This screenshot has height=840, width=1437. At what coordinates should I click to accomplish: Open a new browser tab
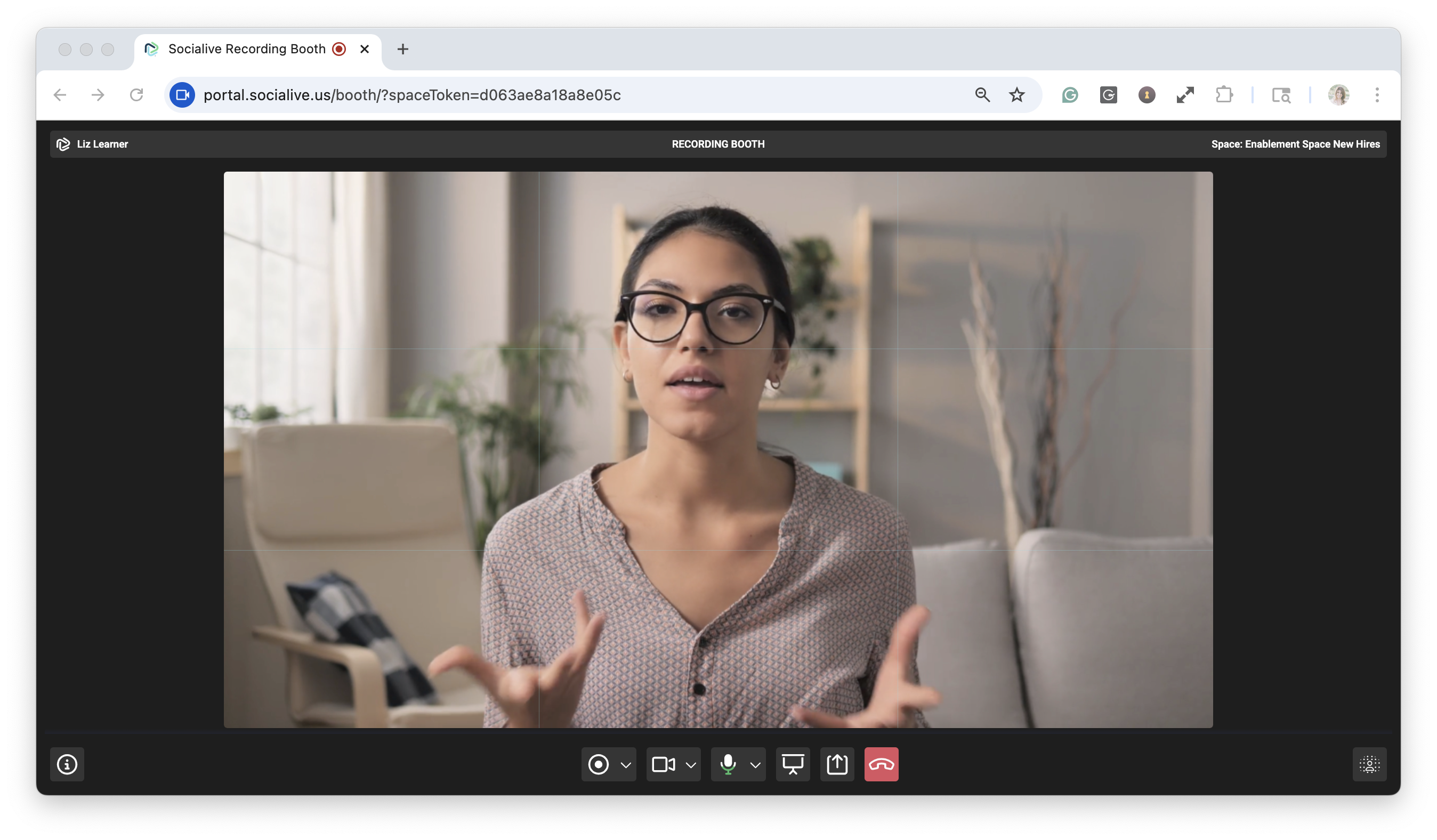(402, 49)
